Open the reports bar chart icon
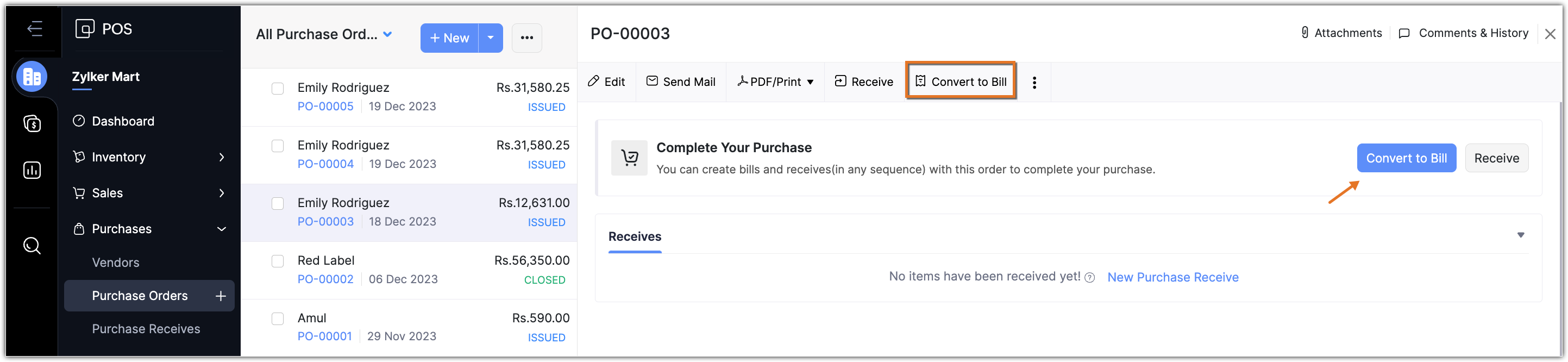 click(x=32, y=170)
